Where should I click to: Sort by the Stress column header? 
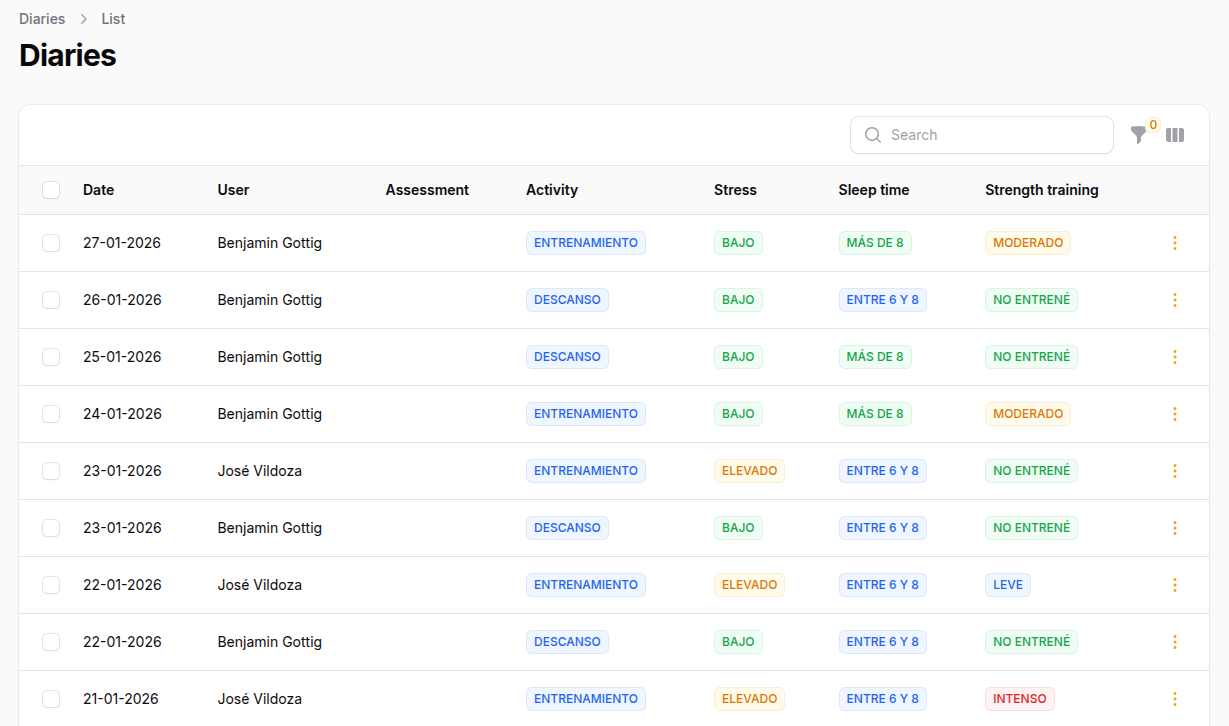click(x=735, y=190)
